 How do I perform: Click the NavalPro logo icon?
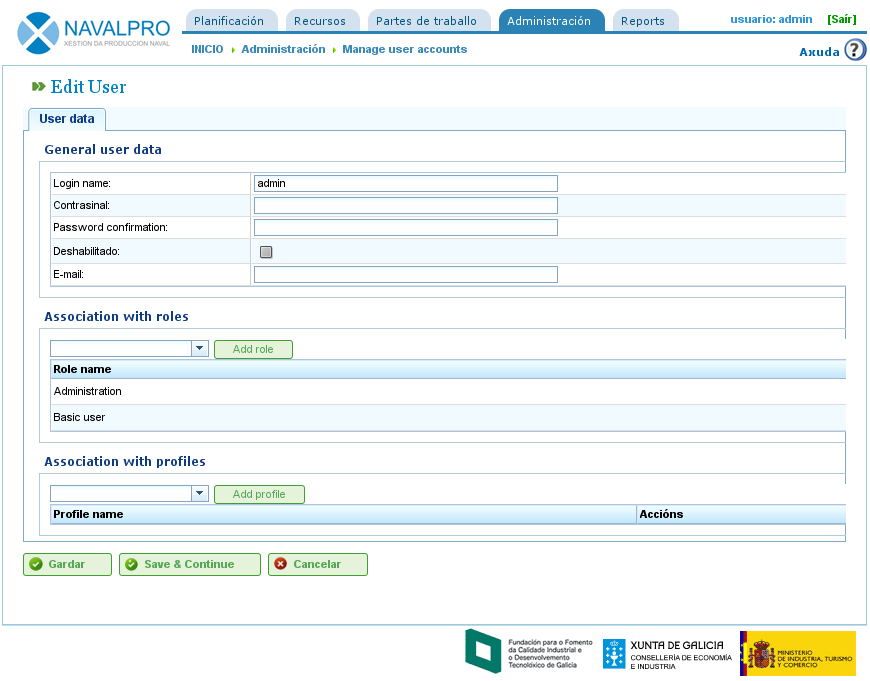click(39, 32)
